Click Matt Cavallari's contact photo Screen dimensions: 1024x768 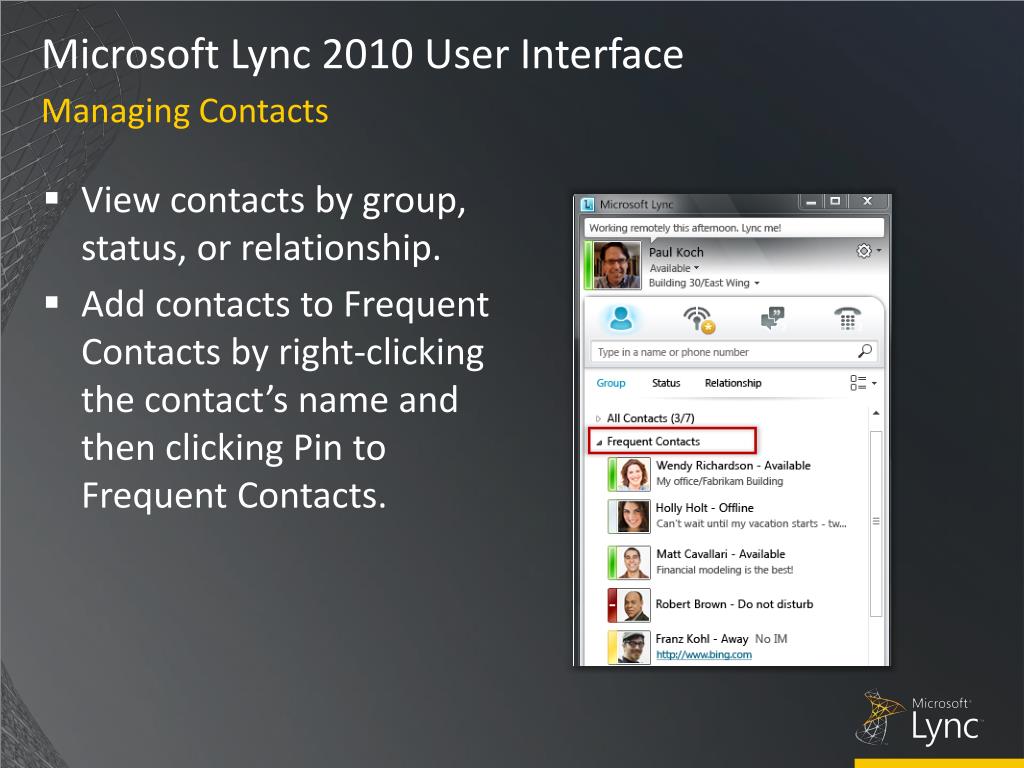pos(633,562)
